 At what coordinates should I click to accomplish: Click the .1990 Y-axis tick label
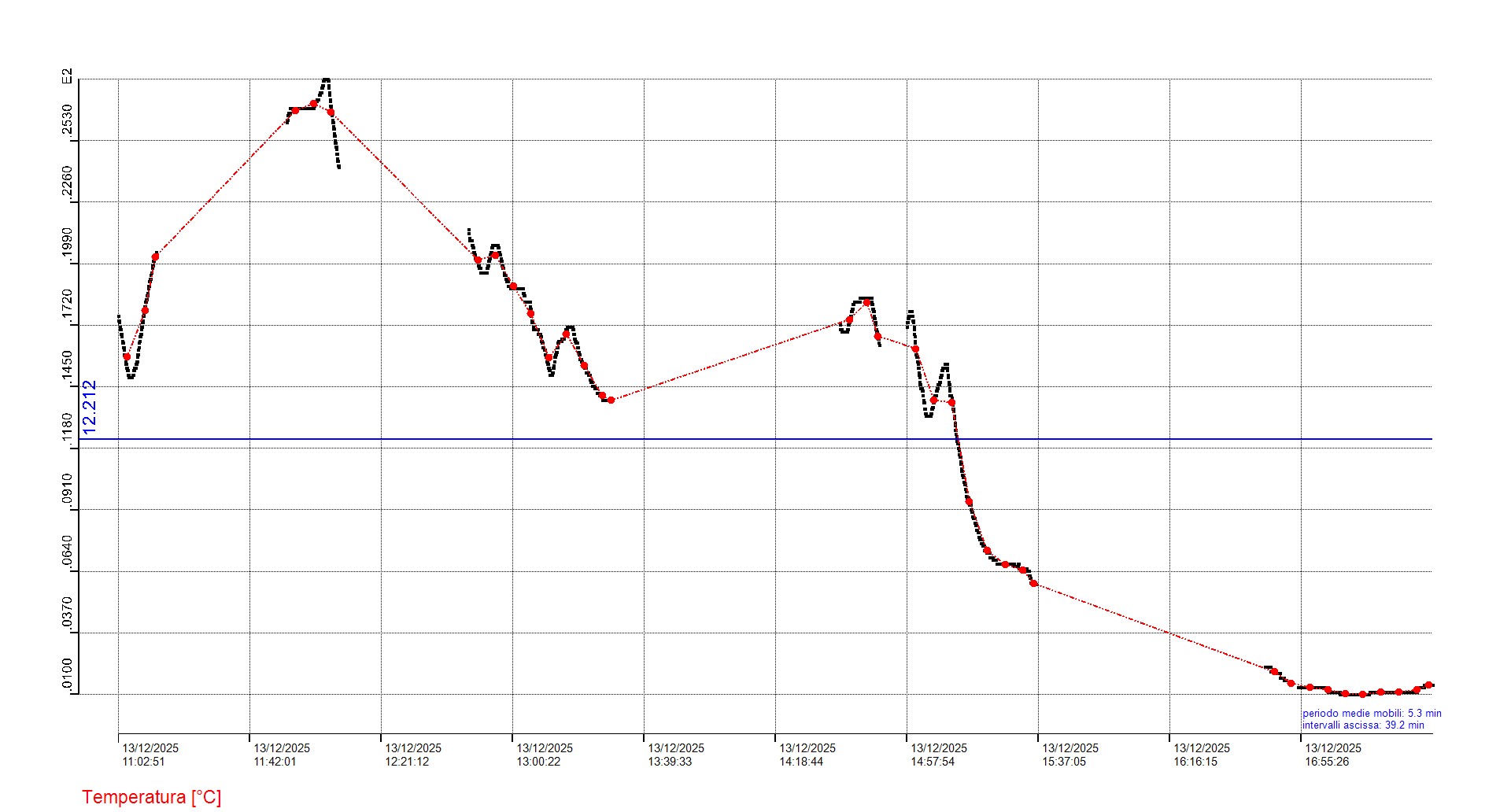pos(68,245)
